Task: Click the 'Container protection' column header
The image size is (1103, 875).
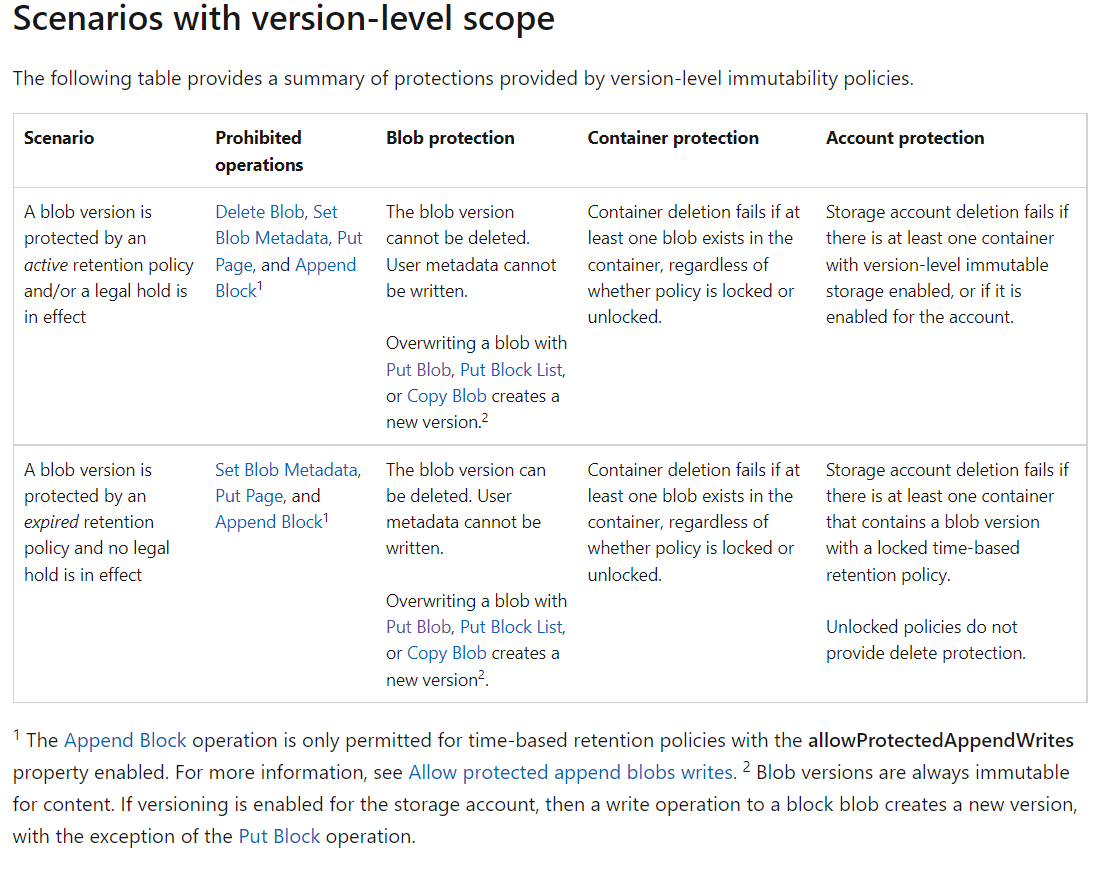Action: tap(673, 138)
